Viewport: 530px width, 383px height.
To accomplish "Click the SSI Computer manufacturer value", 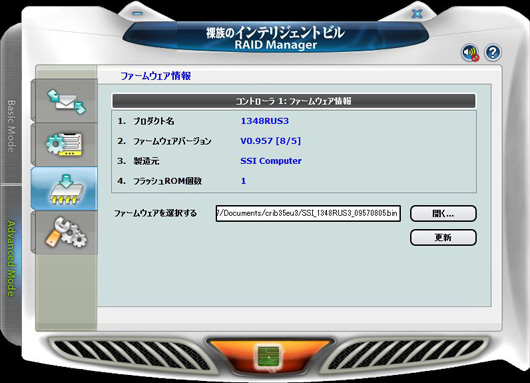I will coord(271,161).
